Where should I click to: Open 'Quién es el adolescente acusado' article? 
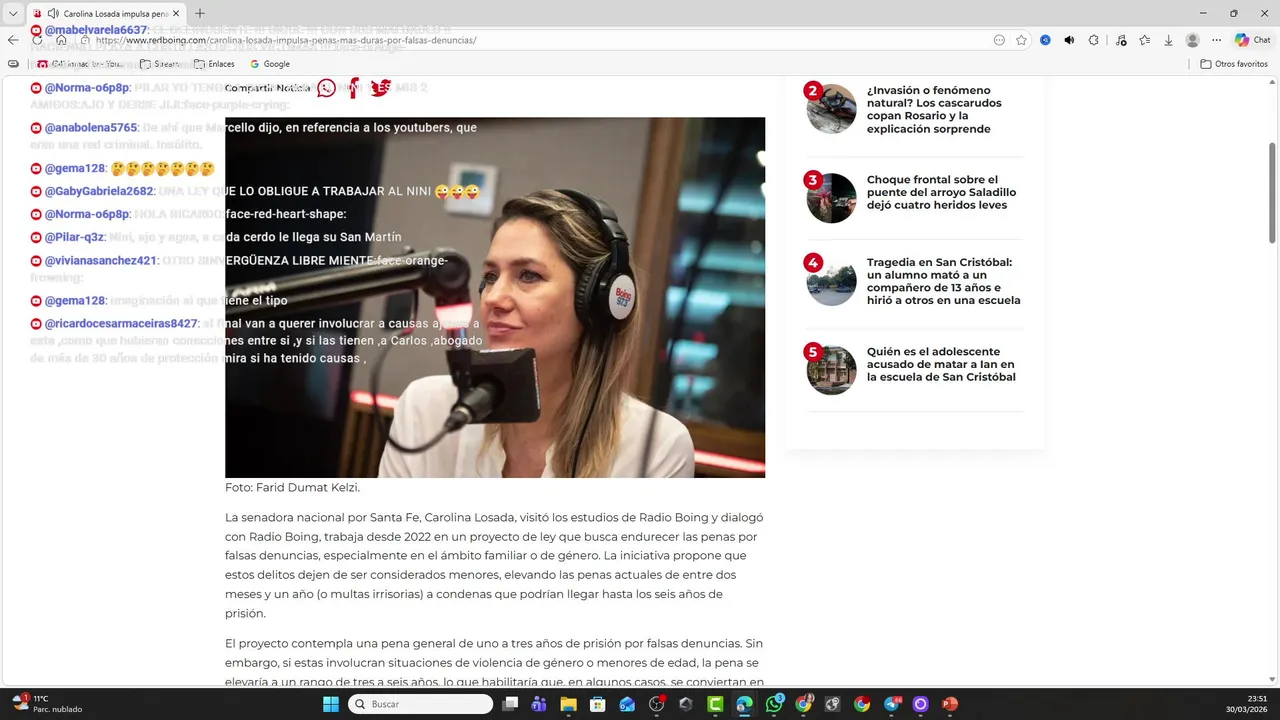click(941, 364)
